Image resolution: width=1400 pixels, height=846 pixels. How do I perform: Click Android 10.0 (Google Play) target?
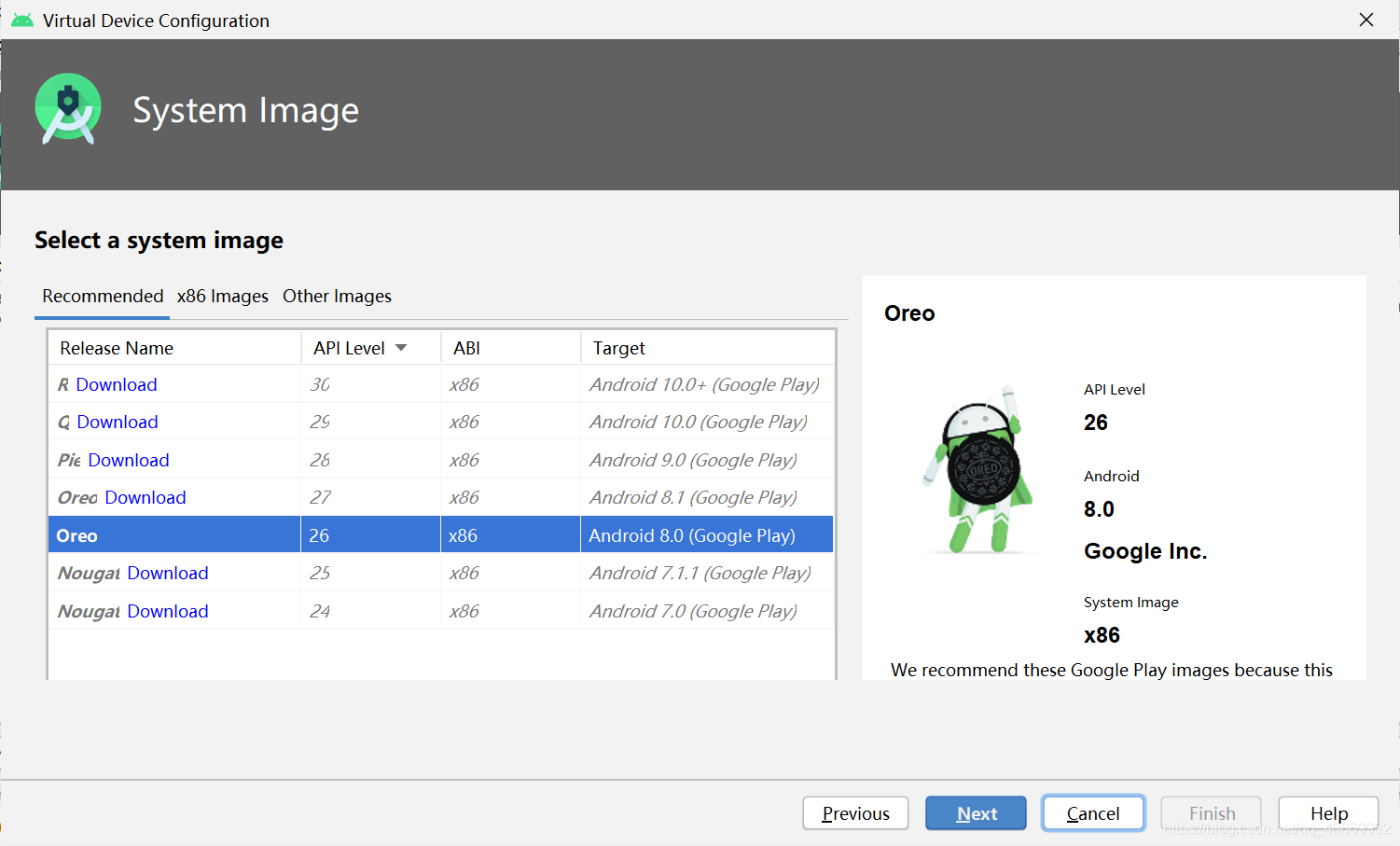699,422
